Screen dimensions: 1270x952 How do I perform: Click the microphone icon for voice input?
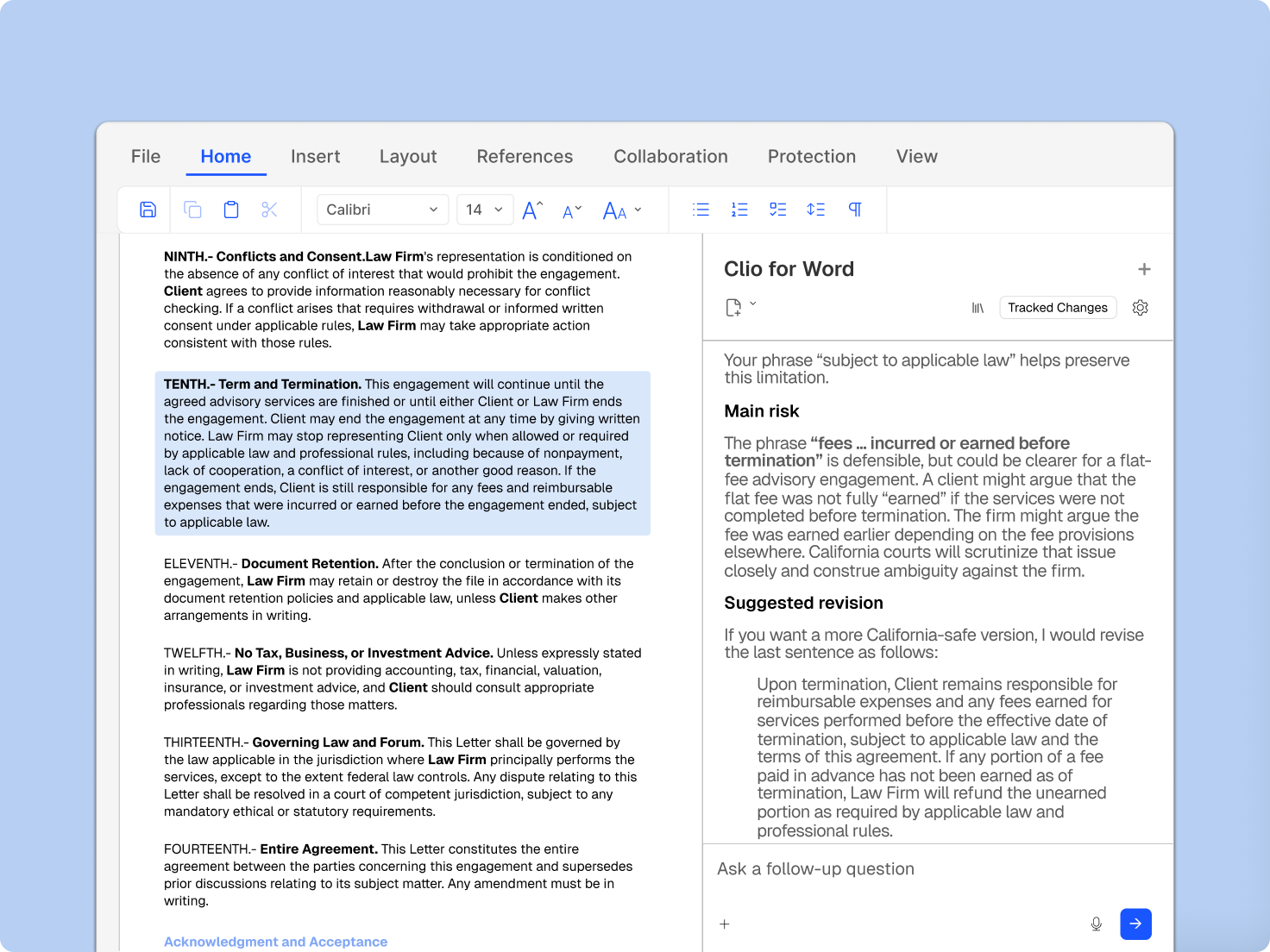click(1096, 924)
